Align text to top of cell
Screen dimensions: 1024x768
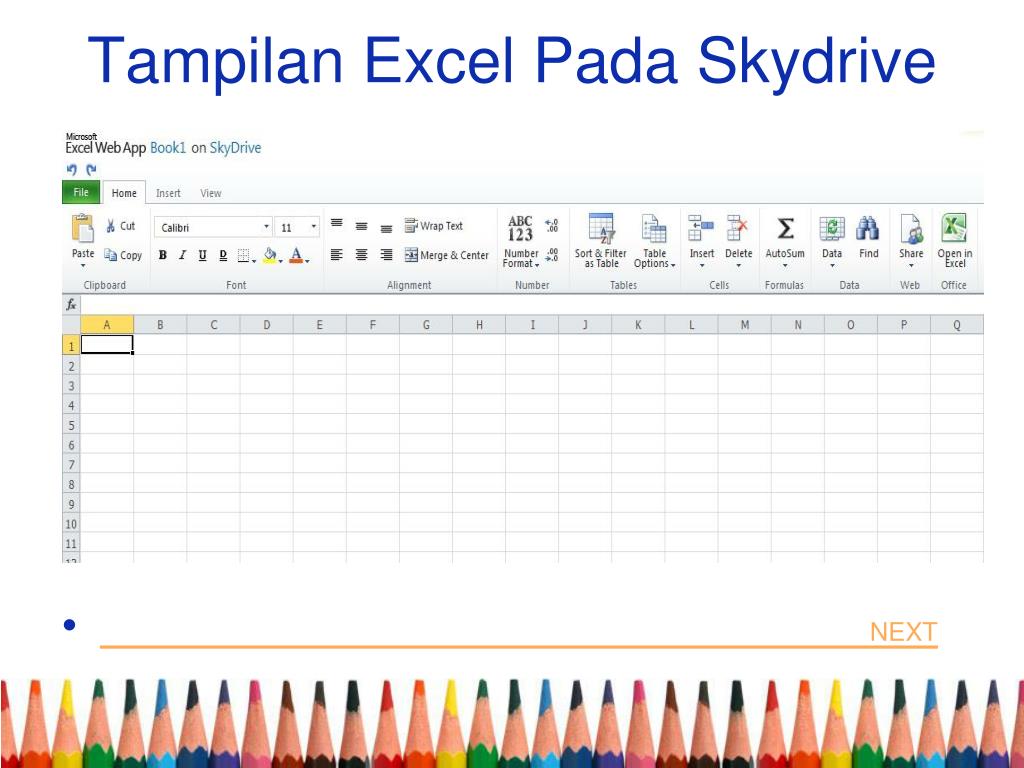coord(337,224)
